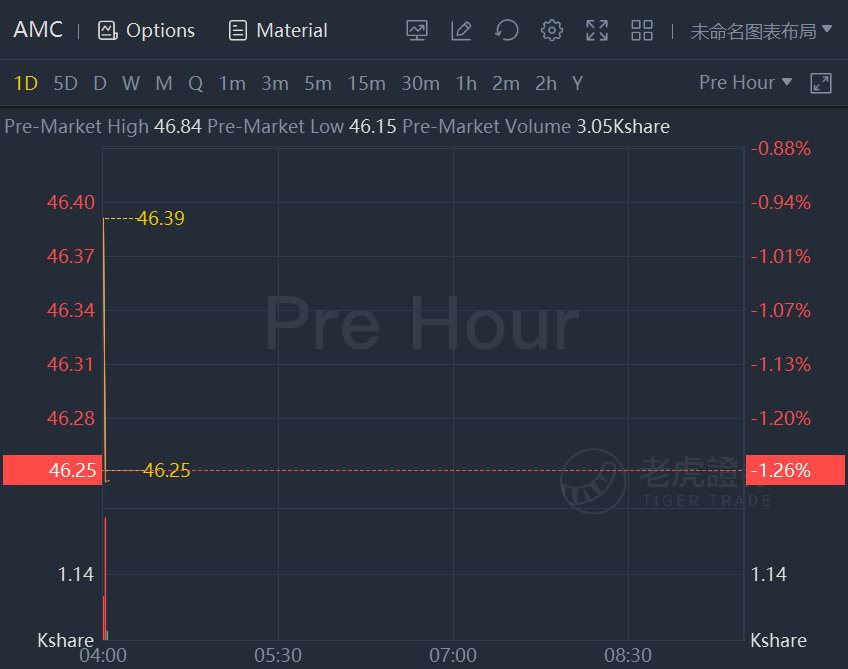Select the W weekly interval
The height and width of the screenshot is (669, 848).
(x=131, y=83)
